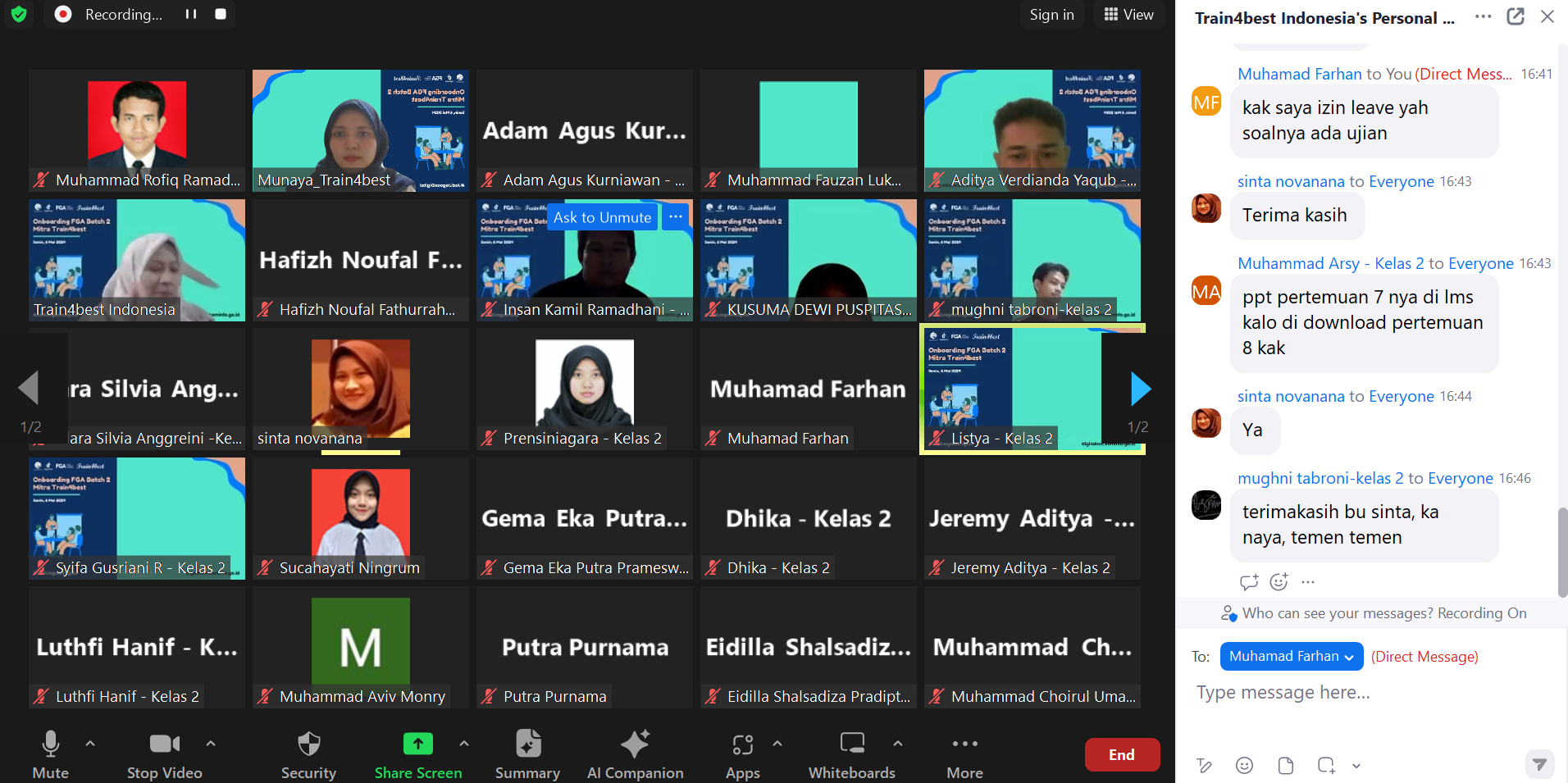Pause the meeting recording
1568x783 pixels.
[191, 14]
